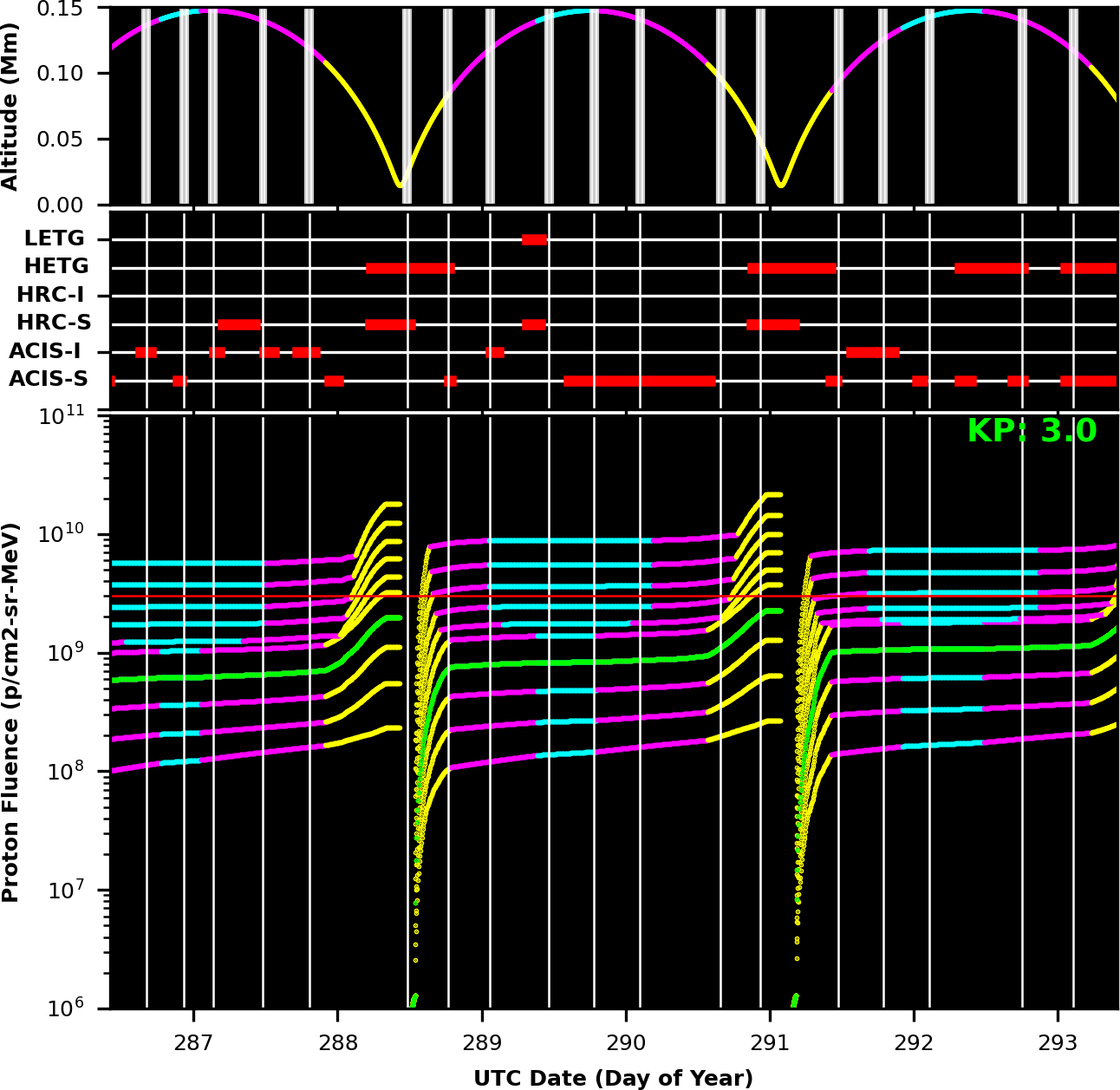Viewport: 1120px width, 1090px height.
Task: Select the longest ACIS-S red observation bar
Action: 639,381
